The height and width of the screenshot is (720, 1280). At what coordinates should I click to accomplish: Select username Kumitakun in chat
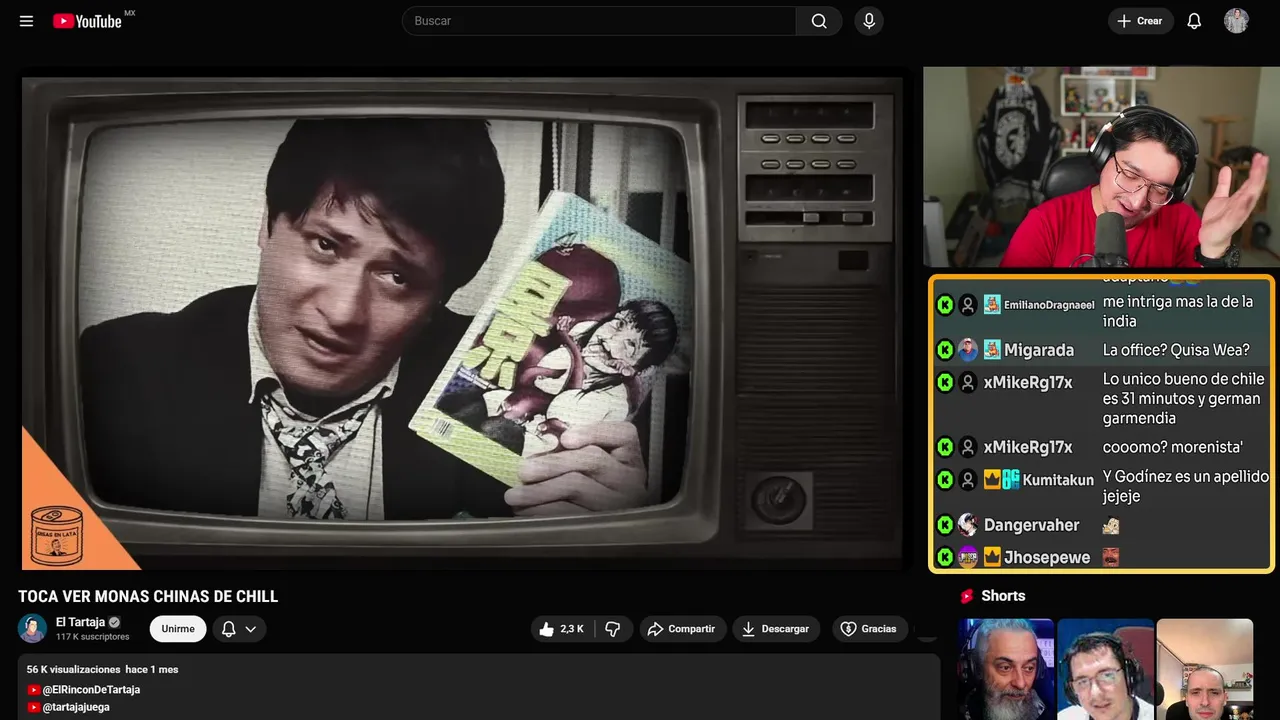(x=1058, y=480)
